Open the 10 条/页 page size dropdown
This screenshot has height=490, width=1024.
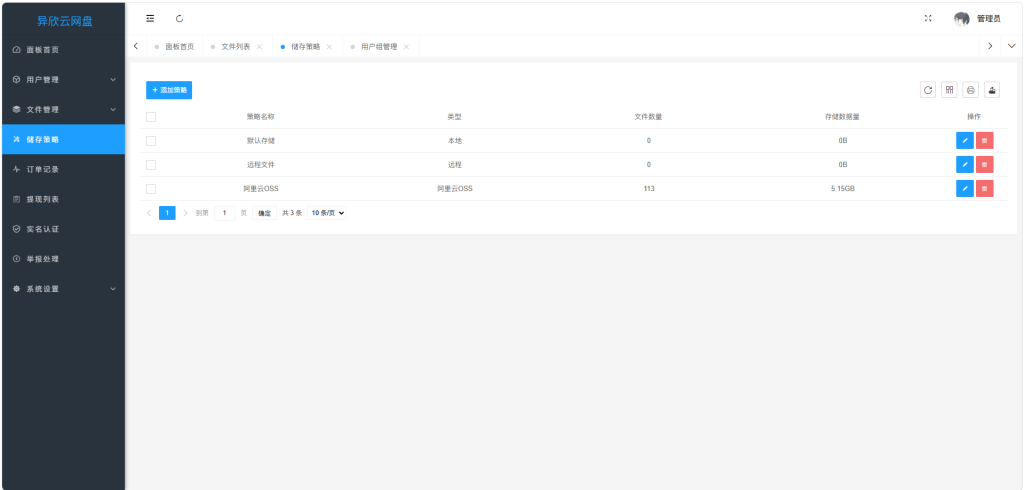pos(328,213)
